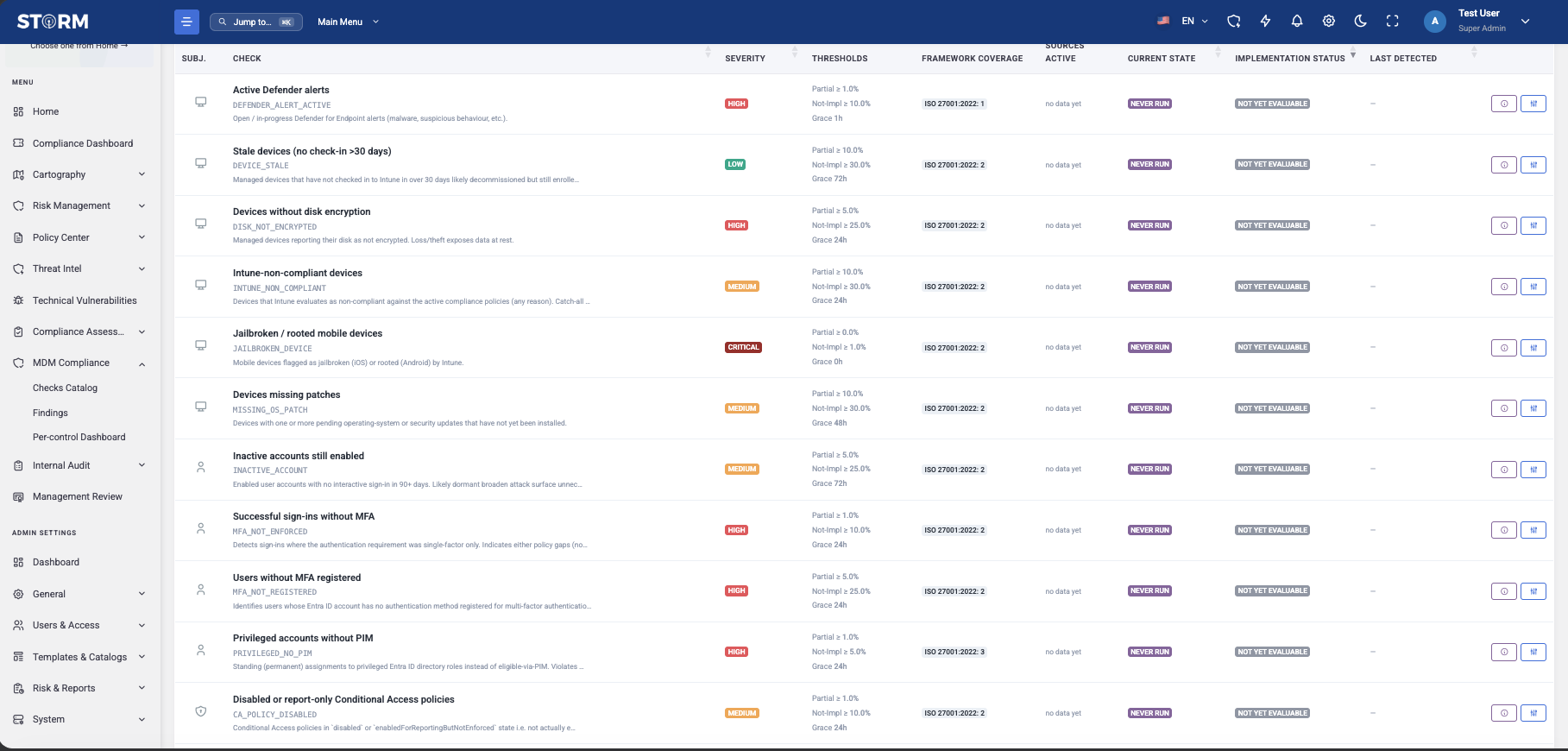Expand the Cartography sidebar section
The width and height of the screenshot is (1568, 751).
79,174
